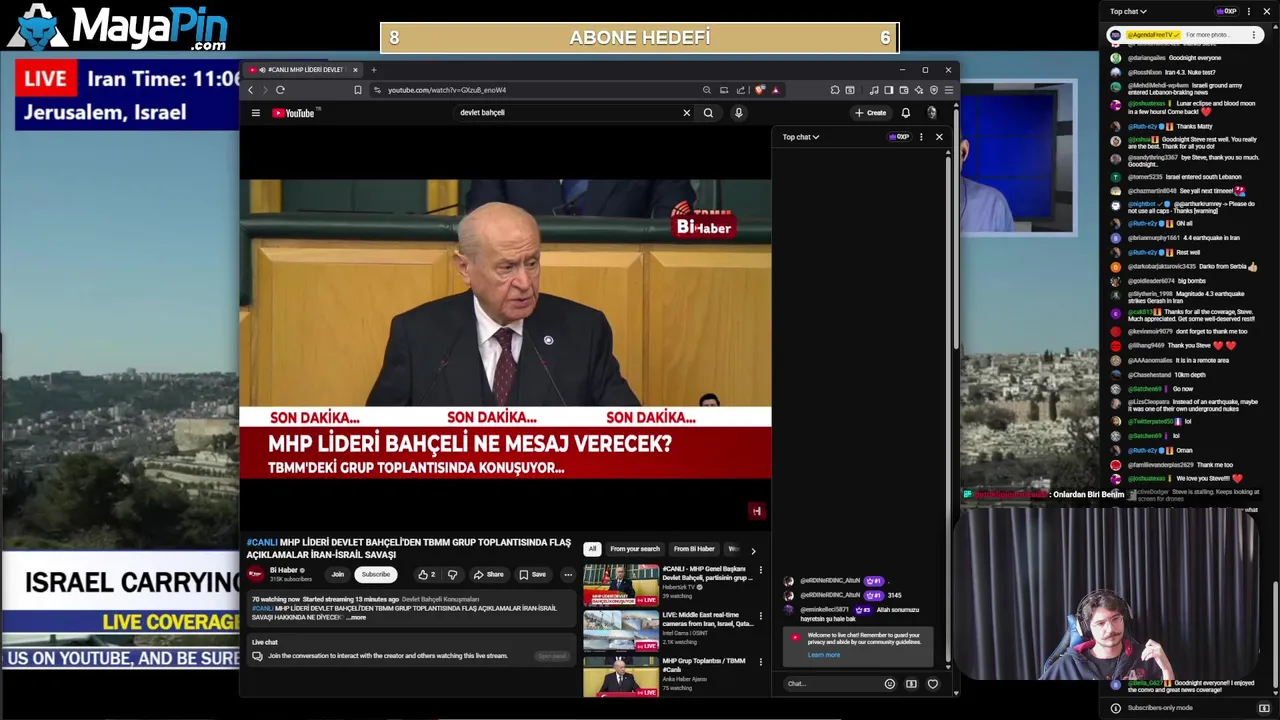Open pinned @AgendaFreeTV message options

tap(1253, 35)
